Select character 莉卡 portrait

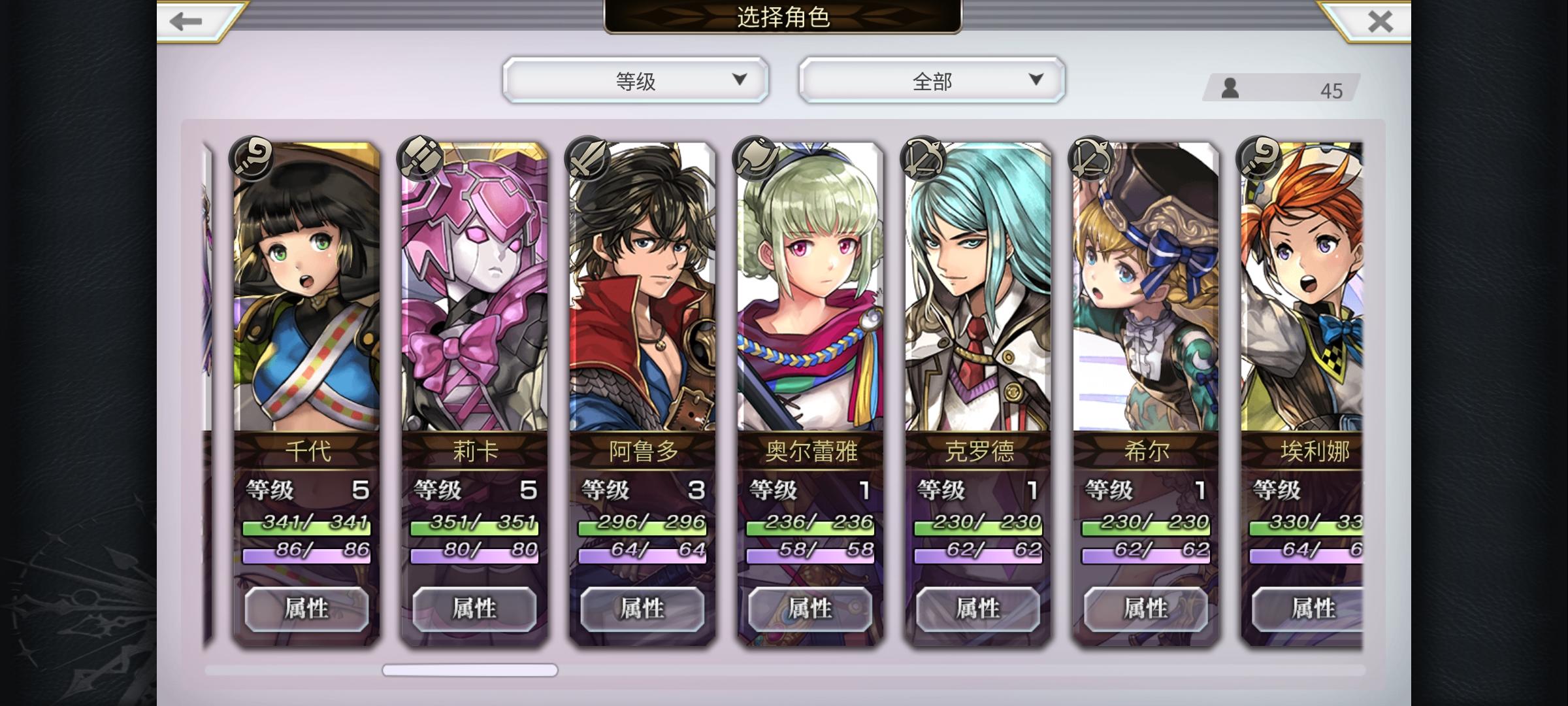click(x=474, y=288)
